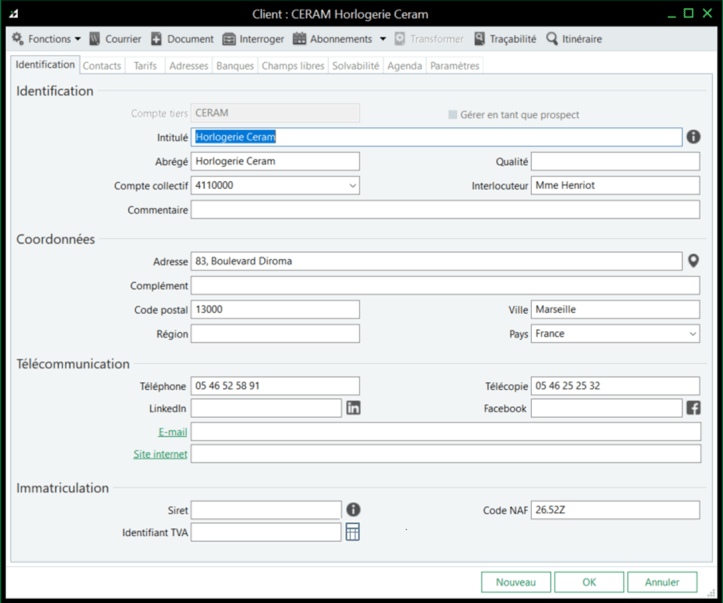Click the Facebook icon button
723x603 pixels.
(693, 408)
